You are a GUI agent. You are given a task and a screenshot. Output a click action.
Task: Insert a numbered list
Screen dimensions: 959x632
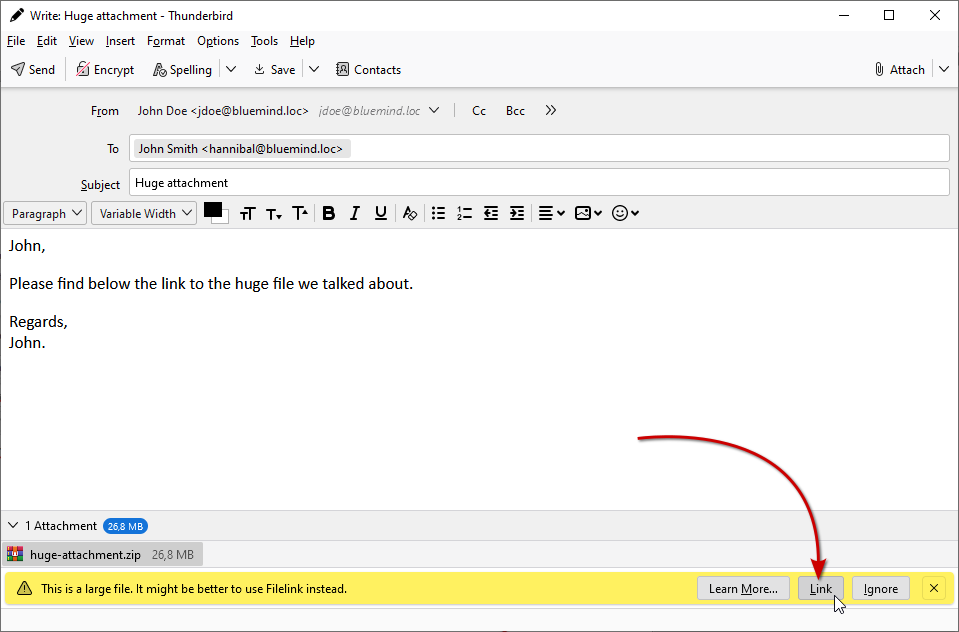464,213
